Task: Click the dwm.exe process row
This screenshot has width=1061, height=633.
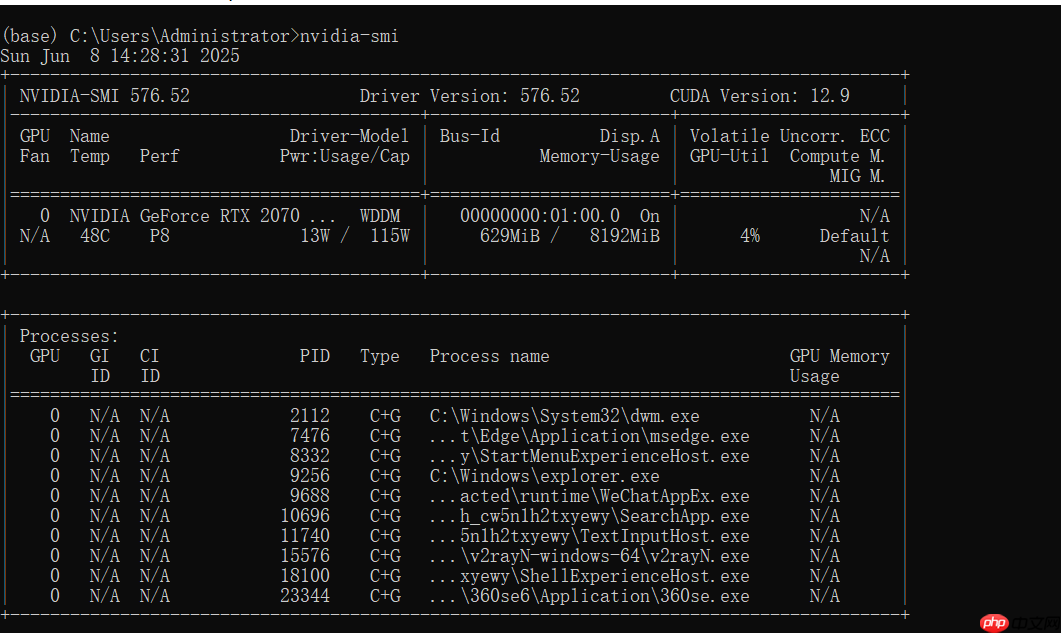Action: [564, 416]
